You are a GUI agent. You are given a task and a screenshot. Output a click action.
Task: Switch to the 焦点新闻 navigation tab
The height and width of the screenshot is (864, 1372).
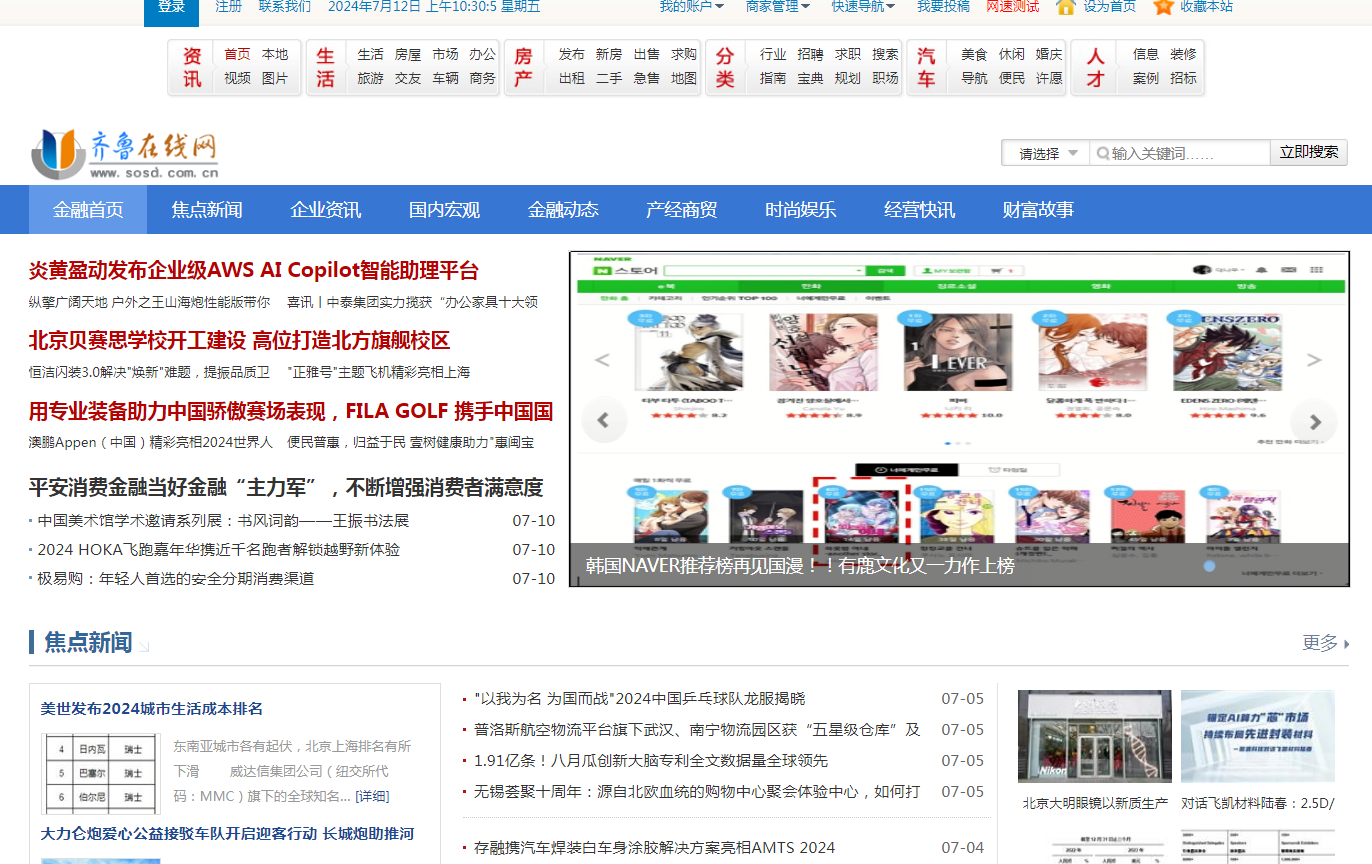tap(207, 210)
